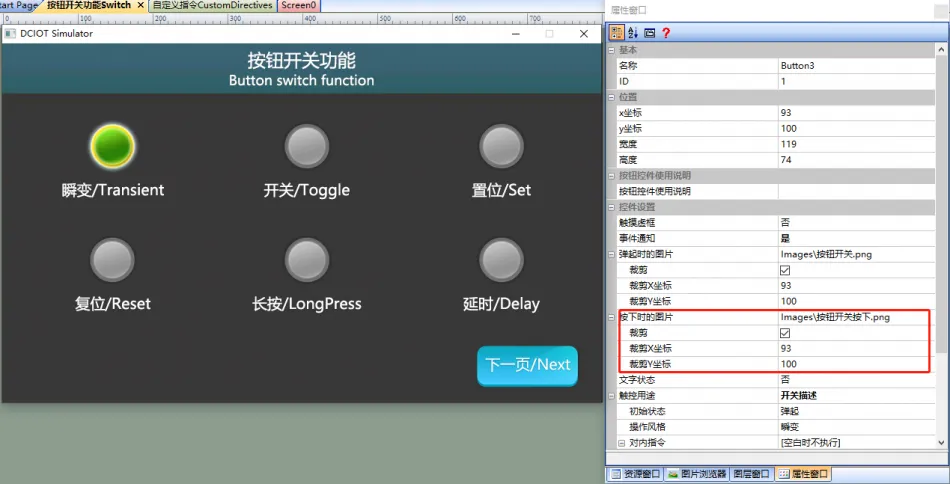The image size is (950, 484).
Task: Click the 复位/Reset round button
Action: click(112, 260)
